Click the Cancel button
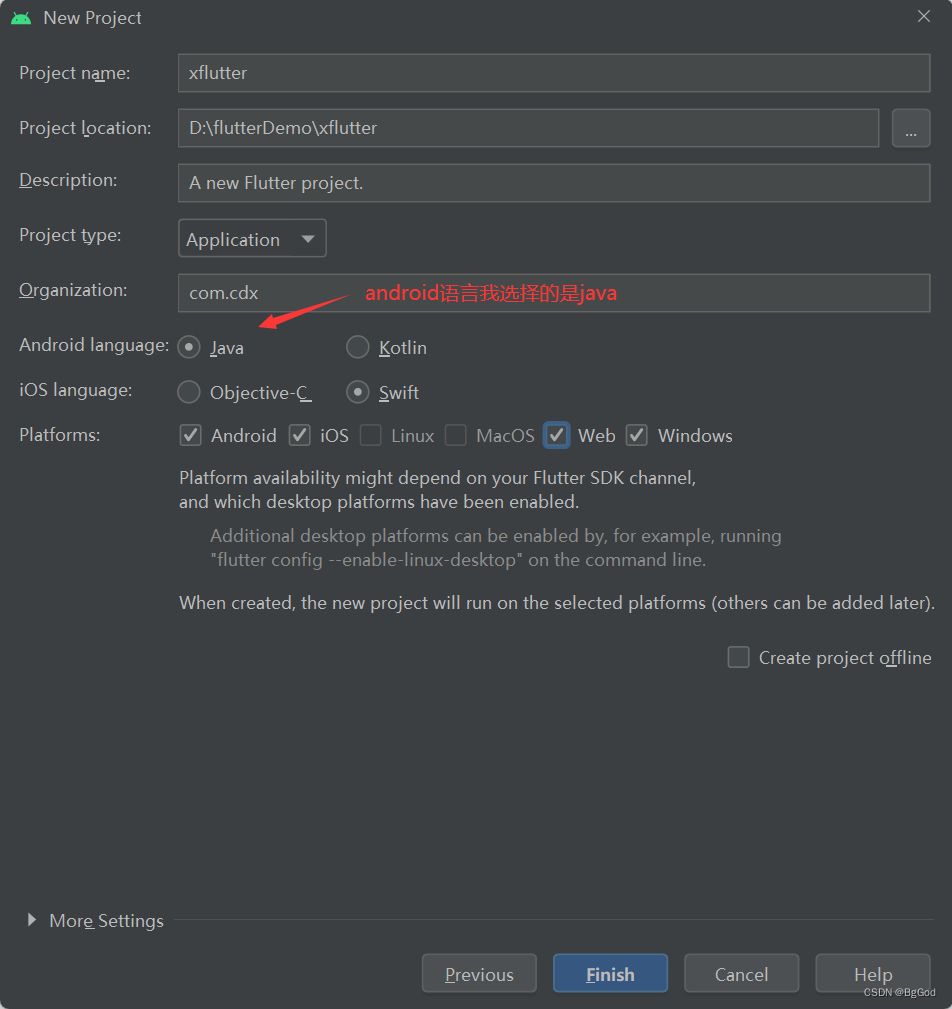Image resolution: width=952 pixels, height=1009 pixels. [742, 974]
